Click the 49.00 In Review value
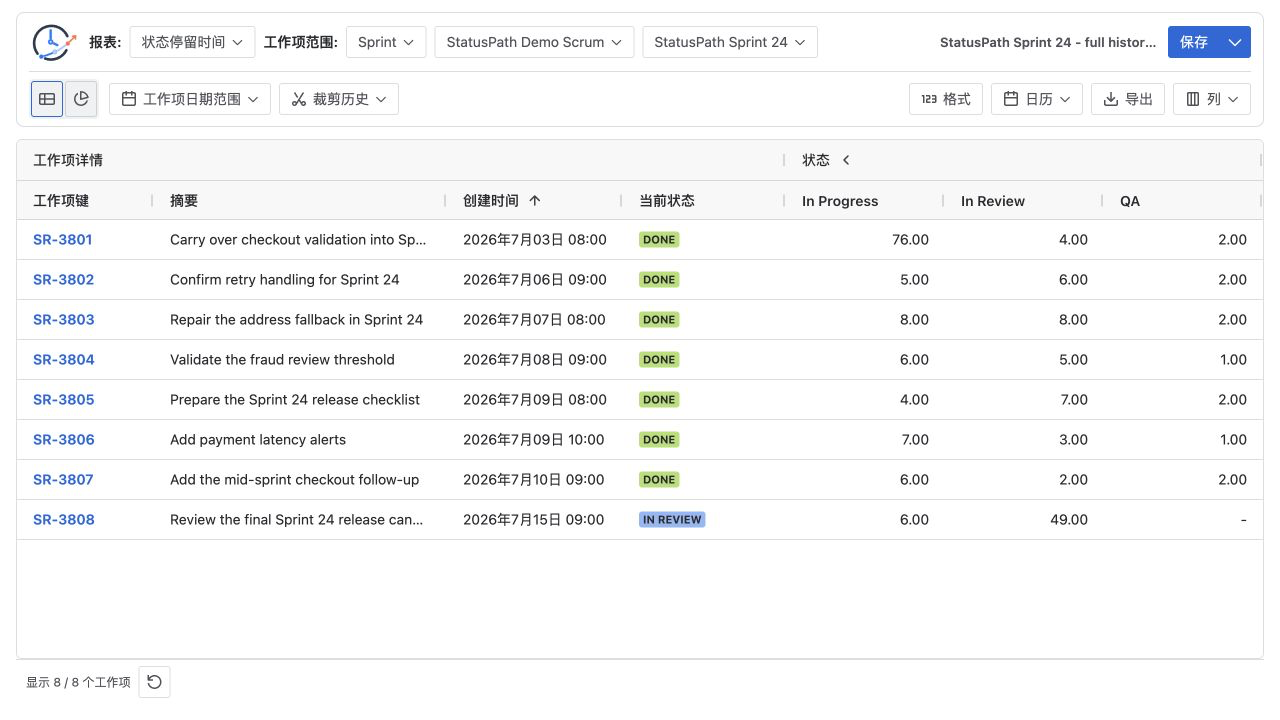The height and width of the screenshot is (720, 1280). (x=1069, y=520)
